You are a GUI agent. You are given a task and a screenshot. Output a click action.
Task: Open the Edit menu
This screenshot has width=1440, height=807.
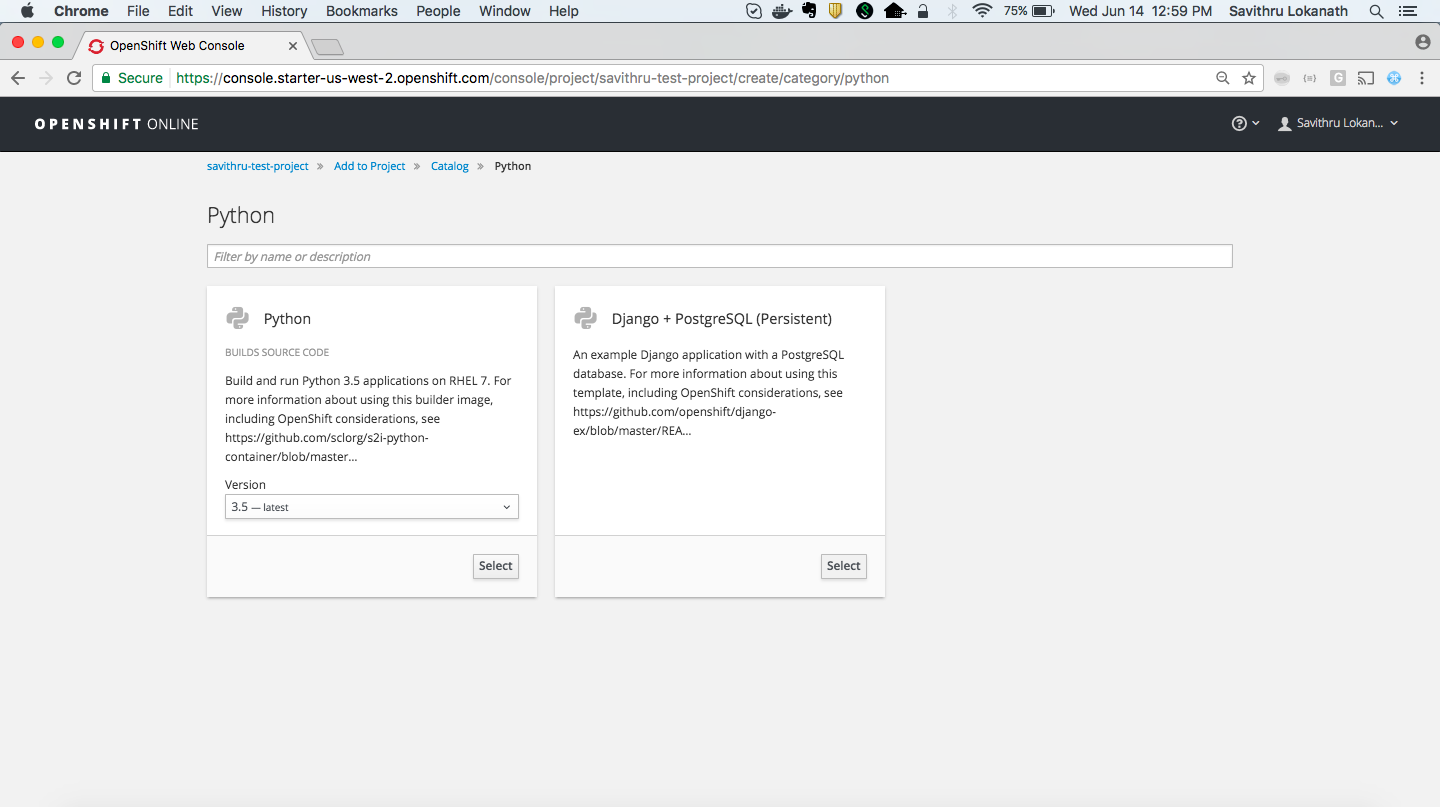pyautogui.click(x=181, y=11)
